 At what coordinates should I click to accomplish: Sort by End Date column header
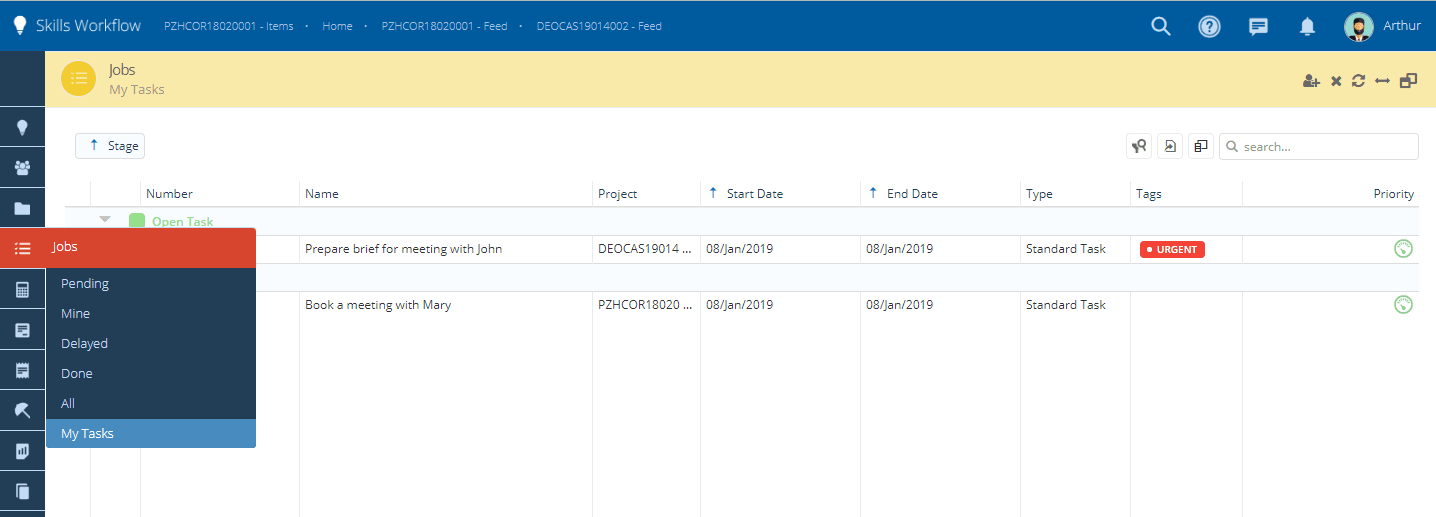click(x=911, y=194)
